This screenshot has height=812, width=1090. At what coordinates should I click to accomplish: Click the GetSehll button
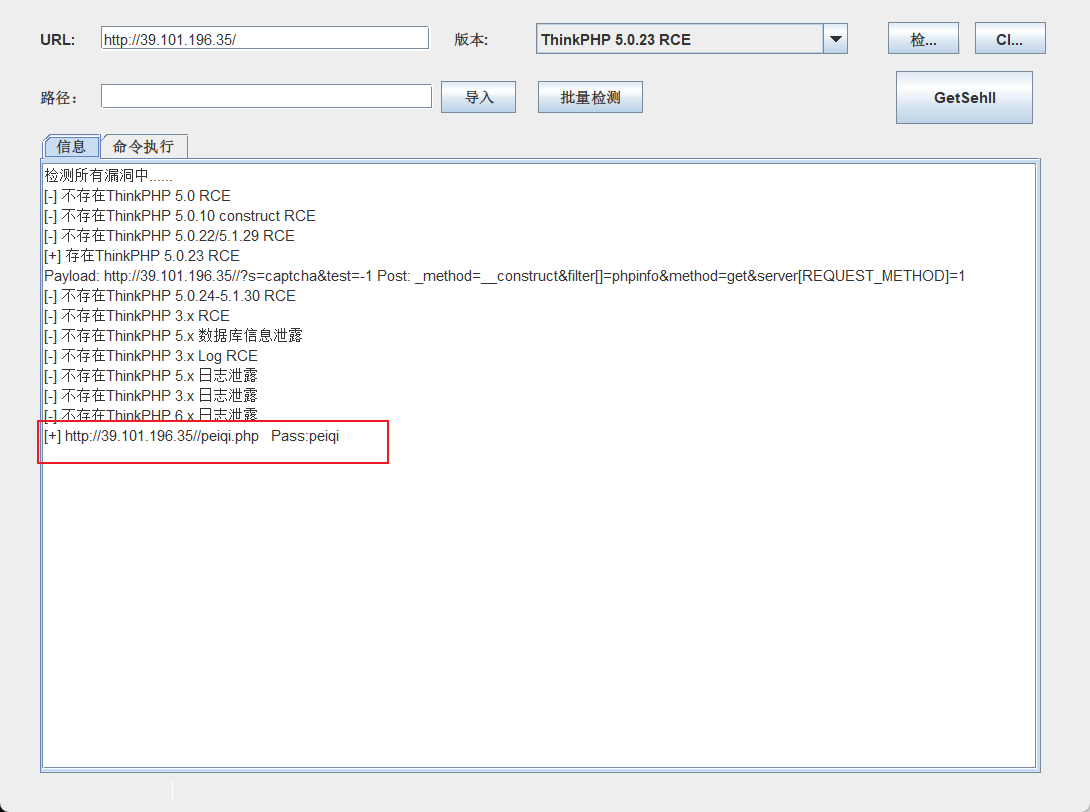(964, 97)
